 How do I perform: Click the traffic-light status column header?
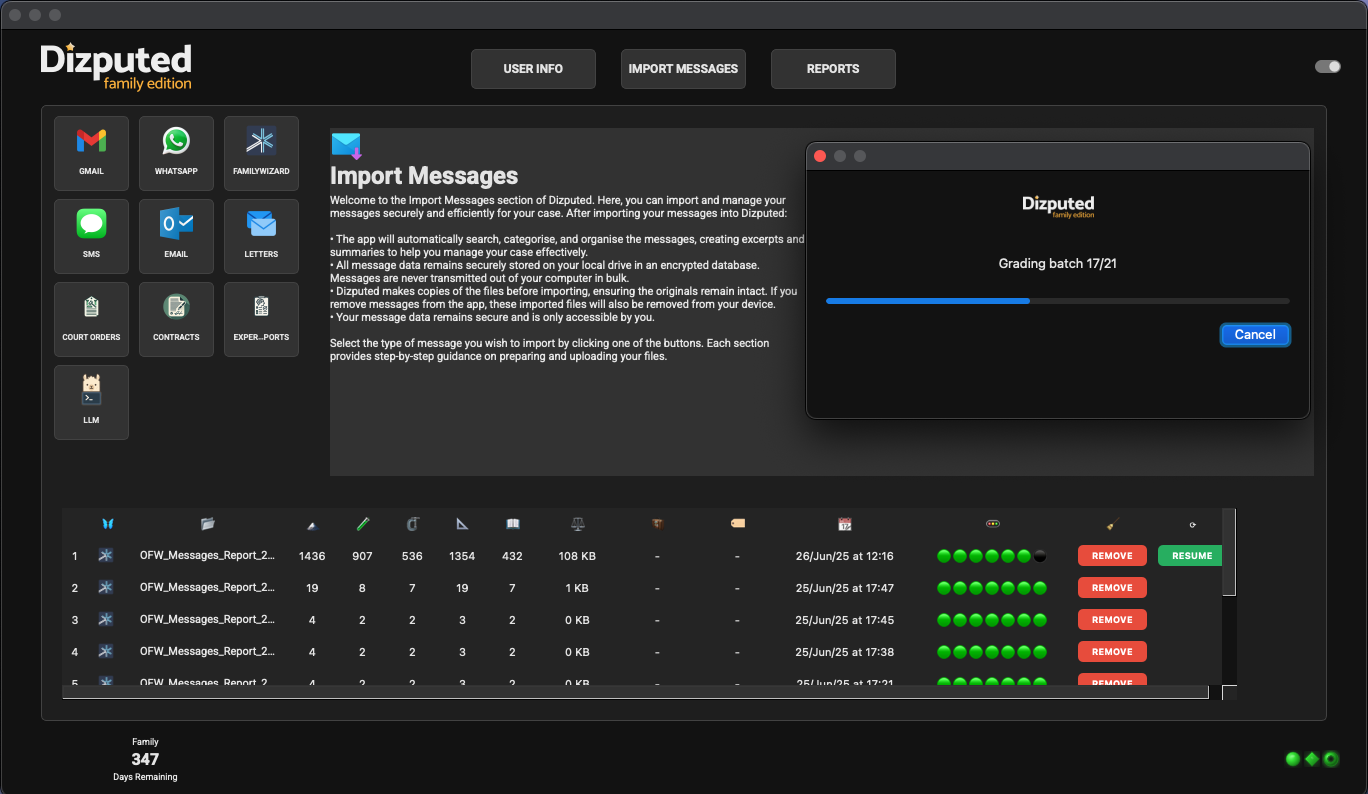[x=992, y=523]
